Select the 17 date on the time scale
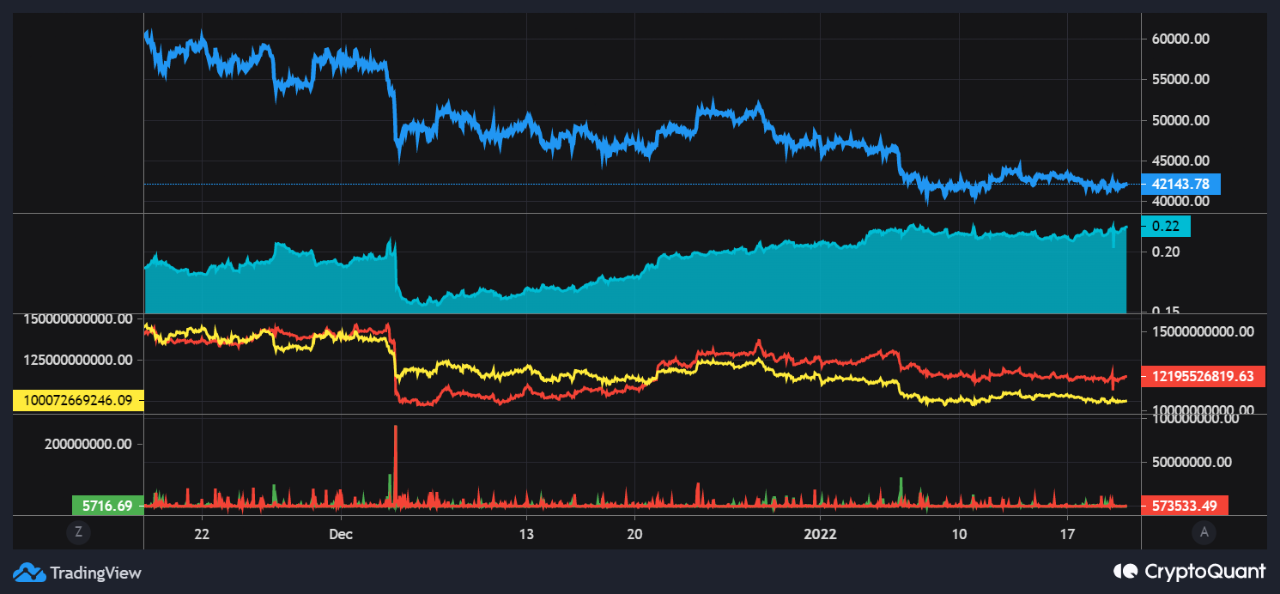Screen dimensions: 1280x594 (x=1066, y=534)
